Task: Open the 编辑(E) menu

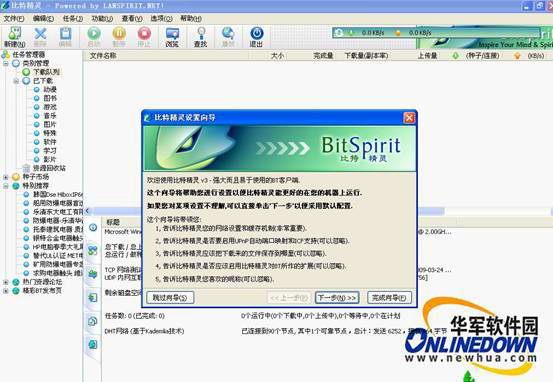Action: click(x=43, y=18)
